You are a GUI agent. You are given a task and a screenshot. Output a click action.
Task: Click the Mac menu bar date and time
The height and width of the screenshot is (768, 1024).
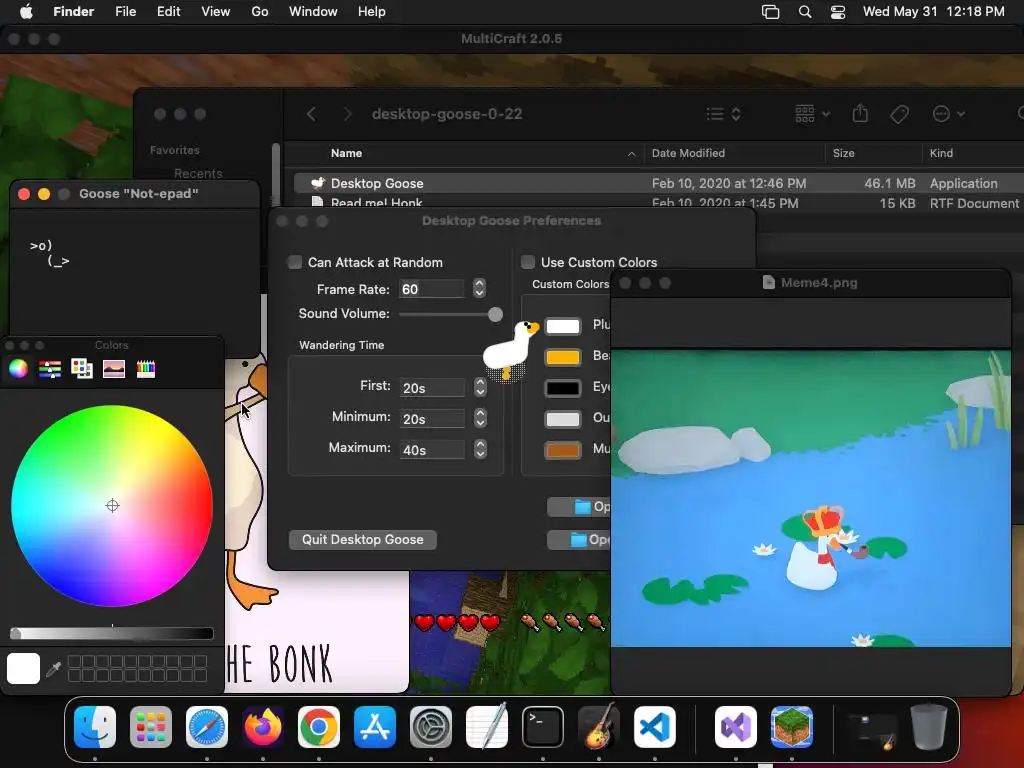(x=933, y=12)
